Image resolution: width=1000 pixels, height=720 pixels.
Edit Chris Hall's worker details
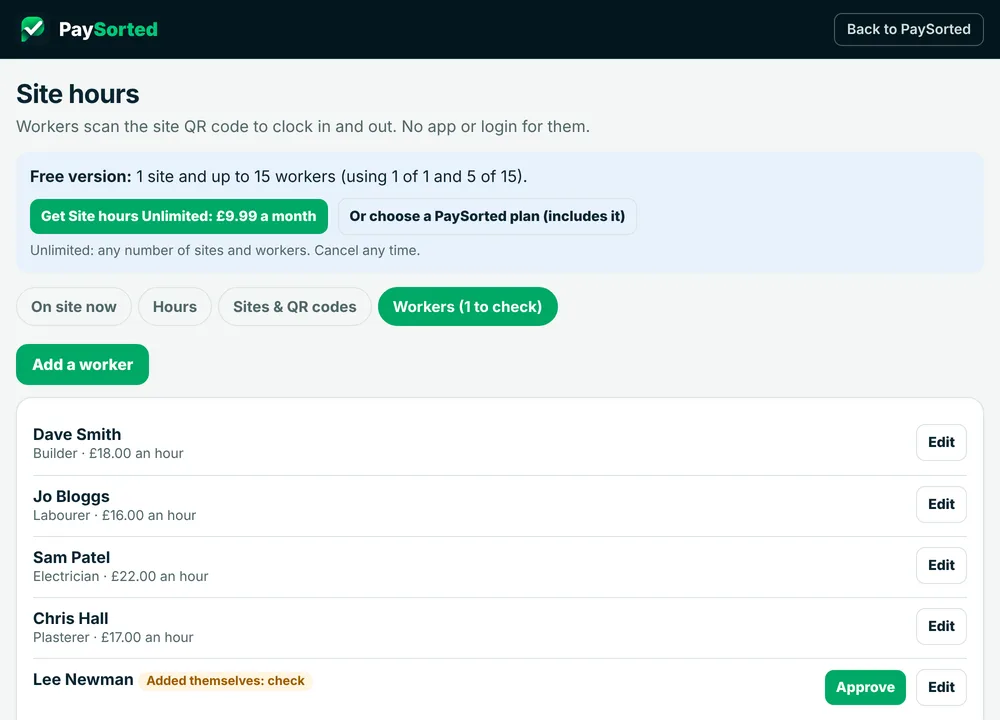[941, 626]
